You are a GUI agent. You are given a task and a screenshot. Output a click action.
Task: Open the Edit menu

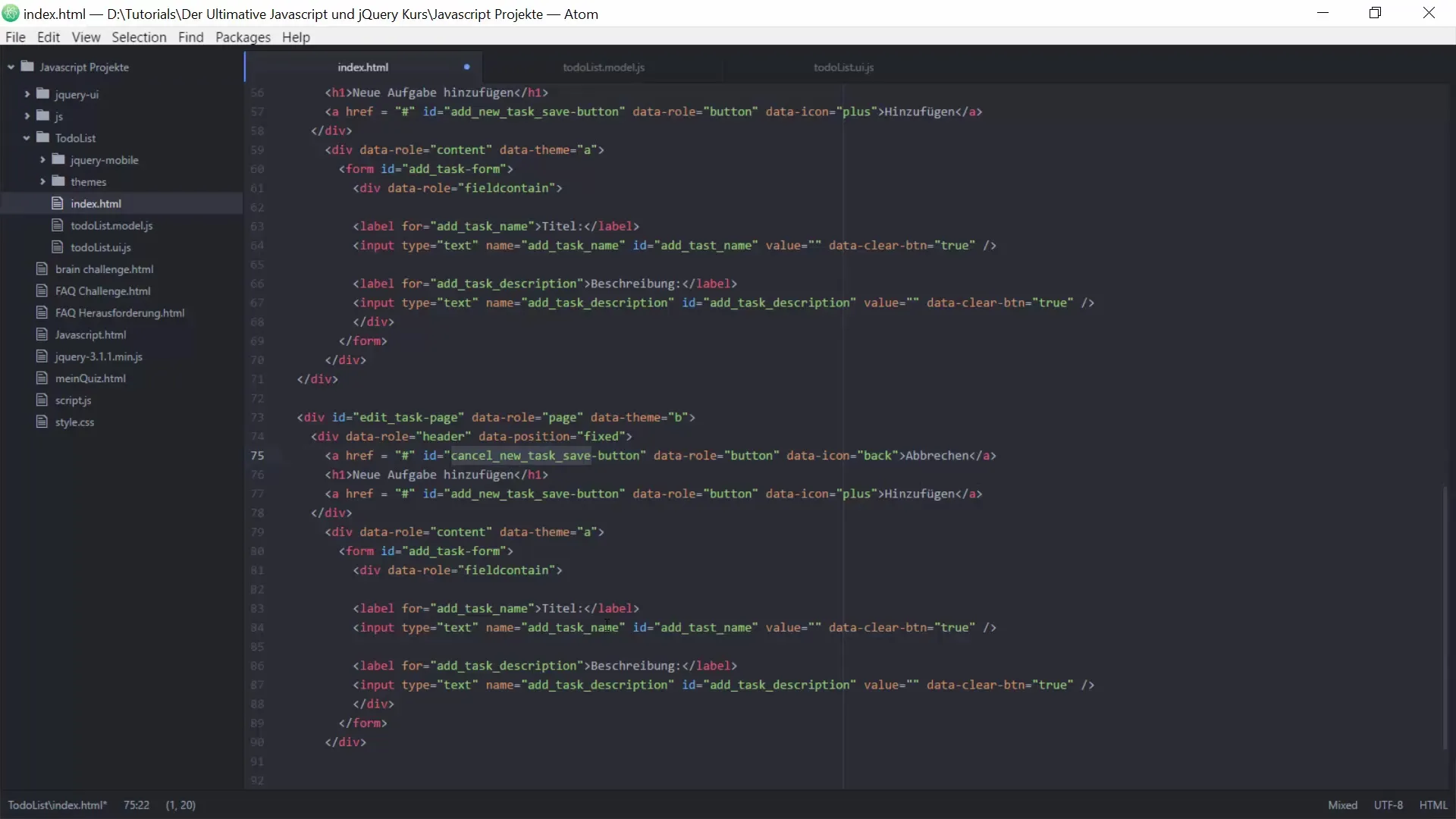point(49,37)
